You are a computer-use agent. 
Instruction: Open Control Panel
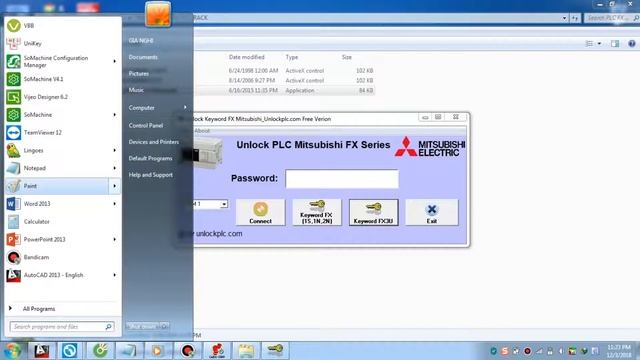pyautogui.click(x=146, y=125)
